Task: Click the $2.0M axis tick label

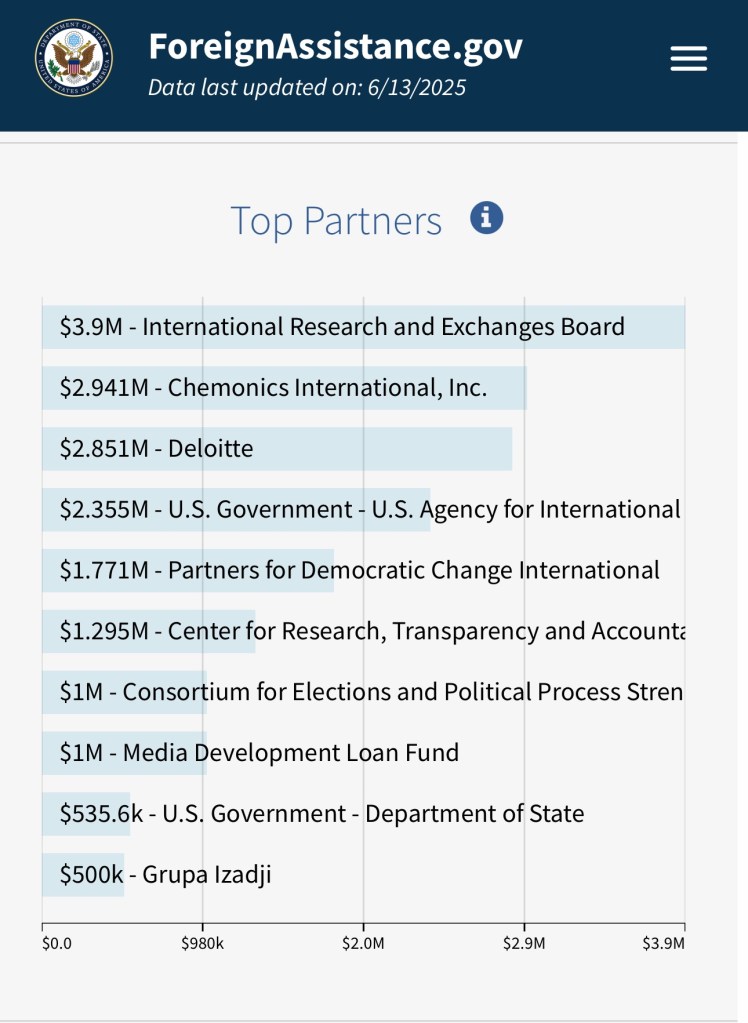Action: [363, 943]
